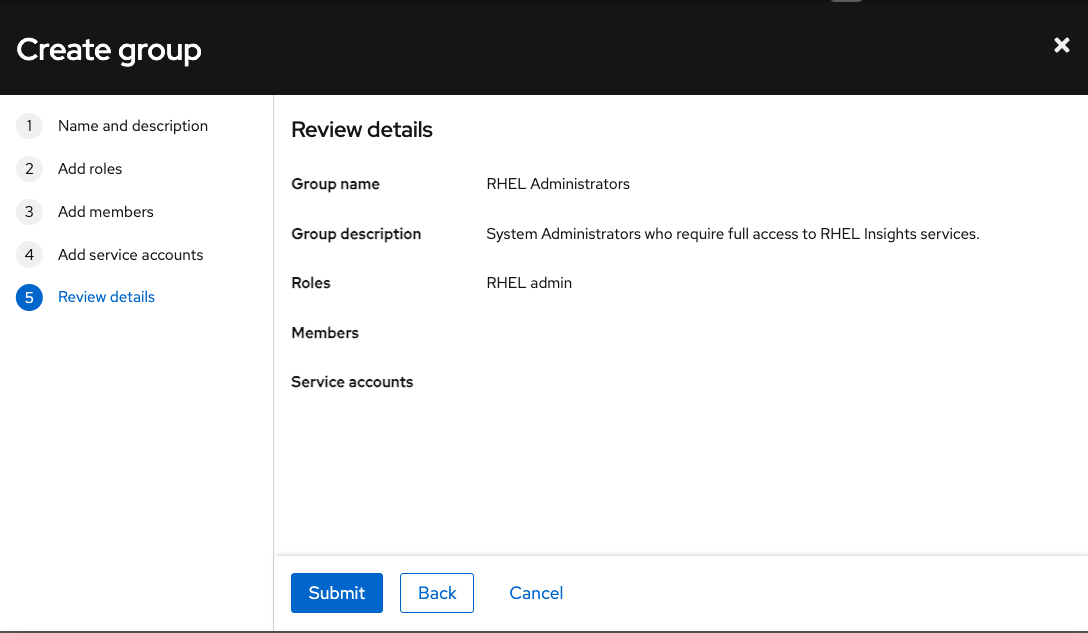Click the RHEL admin role value
The width and height of the screenshot is (1088, 633).
click(529, 283)
